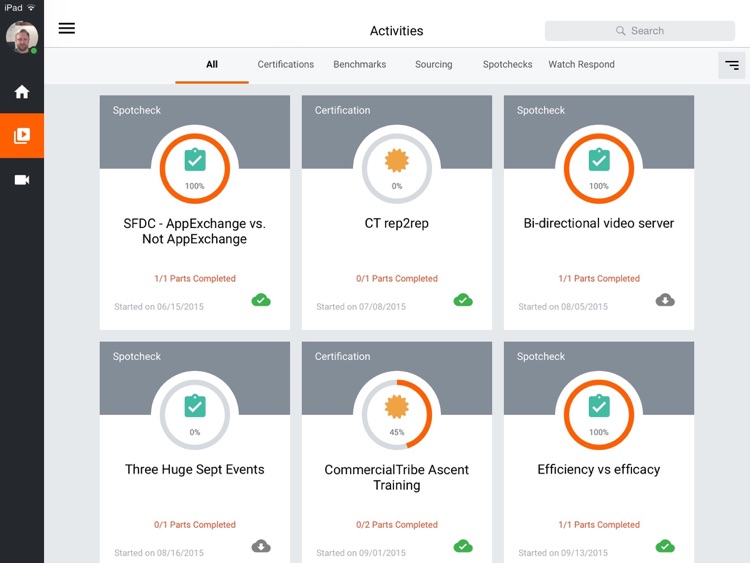Switch to the Watch Respond tab
This screenshot has height=563, width=750.
point(581,64)
